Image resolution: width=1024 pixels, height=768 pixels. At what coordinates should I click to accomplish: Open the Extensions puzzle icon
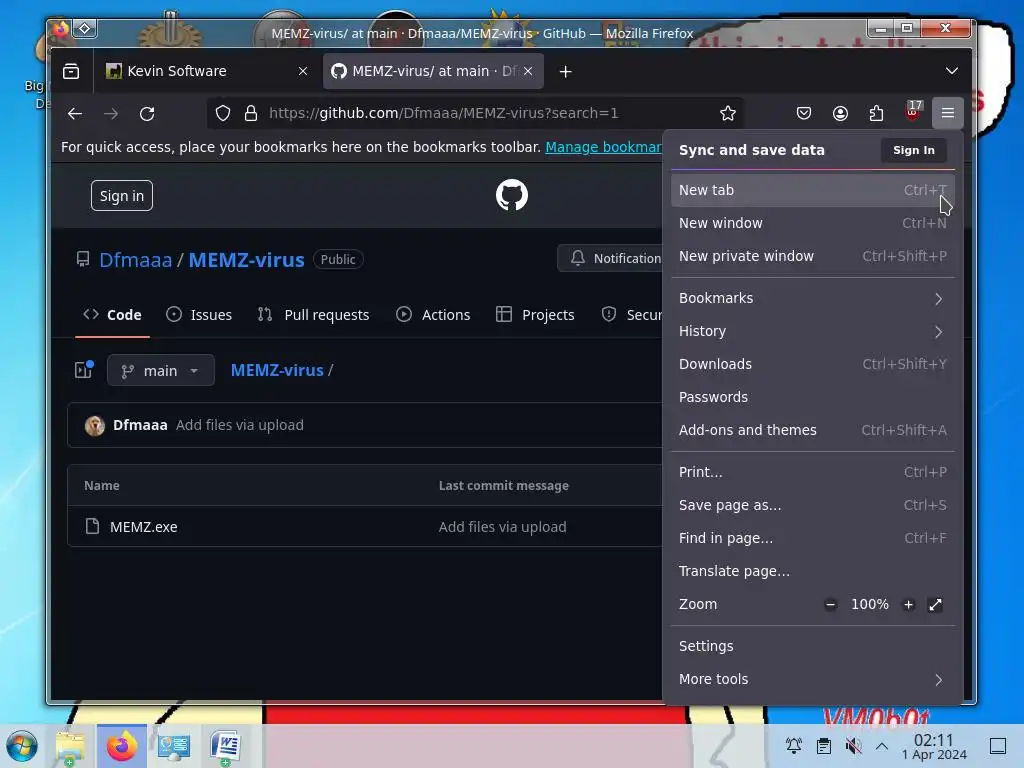[x=876, y=114]
